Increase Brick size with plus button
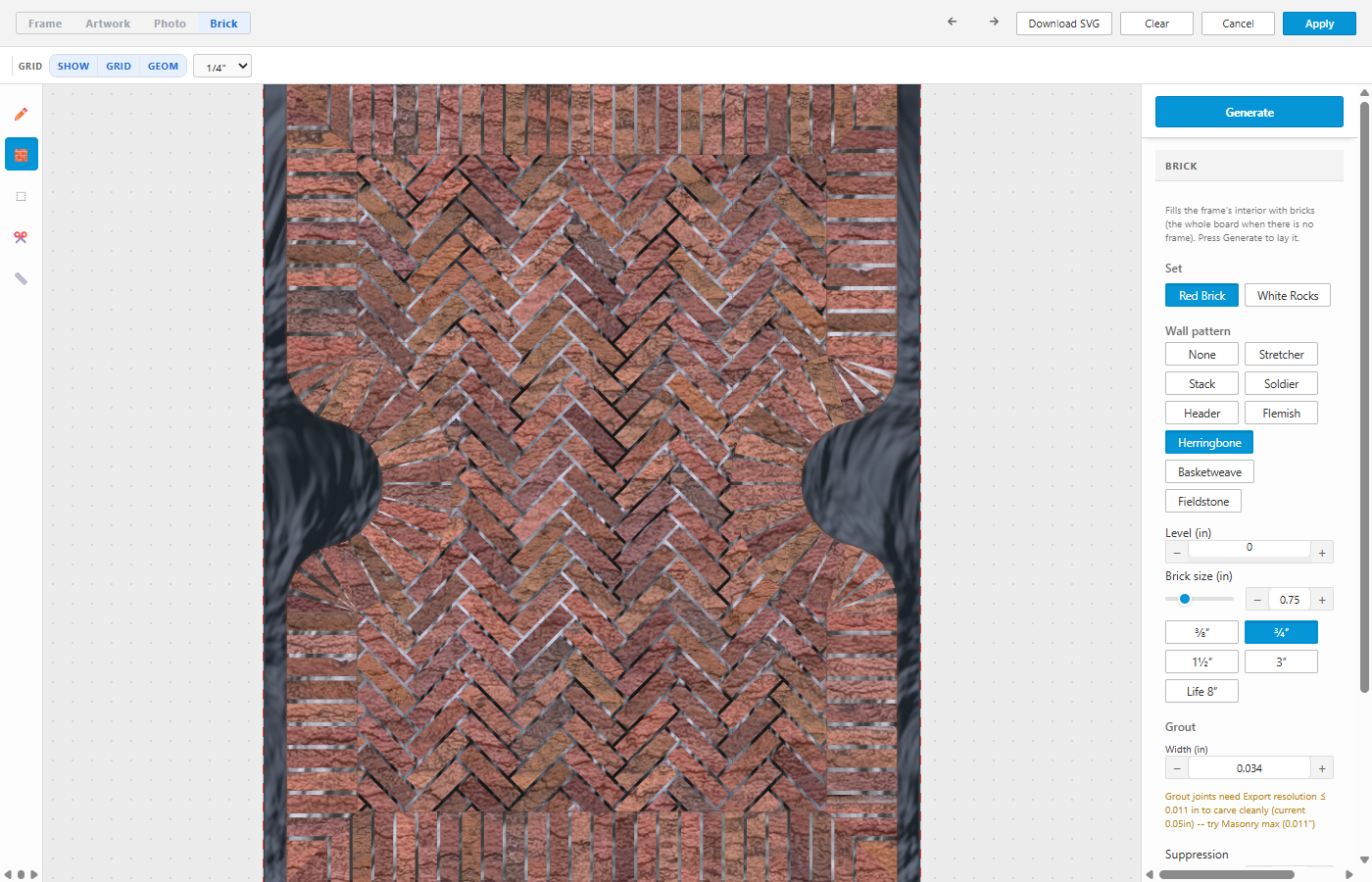This screenshot has width=1372, height=882. pyautogui.click(x=1322, y=600)
